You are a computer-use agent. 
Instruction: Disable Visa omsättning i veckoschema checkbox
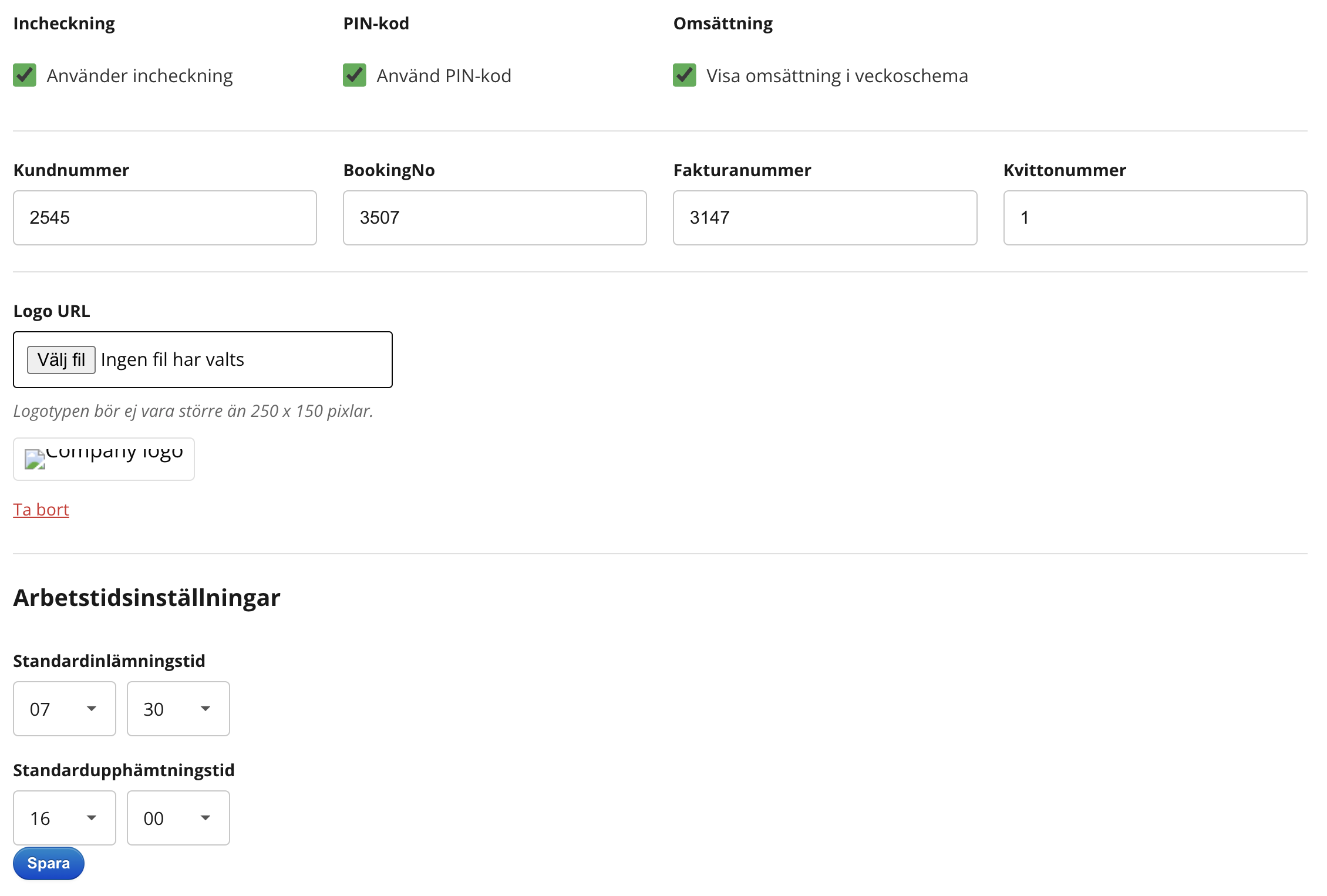point(685,75)
